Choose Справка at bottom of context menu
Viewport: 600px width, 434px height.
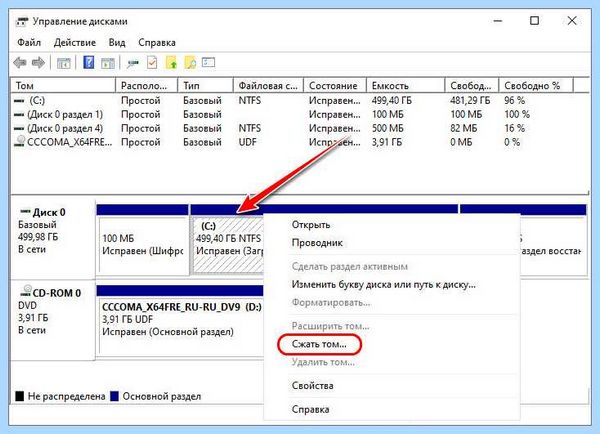tap(391, 409)
